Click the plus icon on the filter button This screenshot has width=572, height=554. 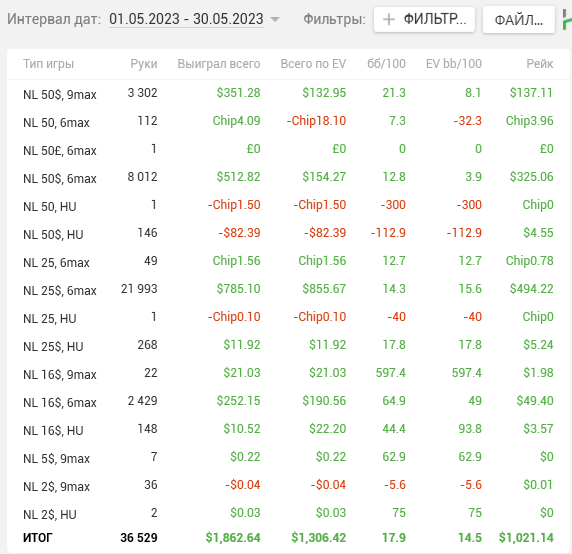pyautogui.click(x=389, y=19)
